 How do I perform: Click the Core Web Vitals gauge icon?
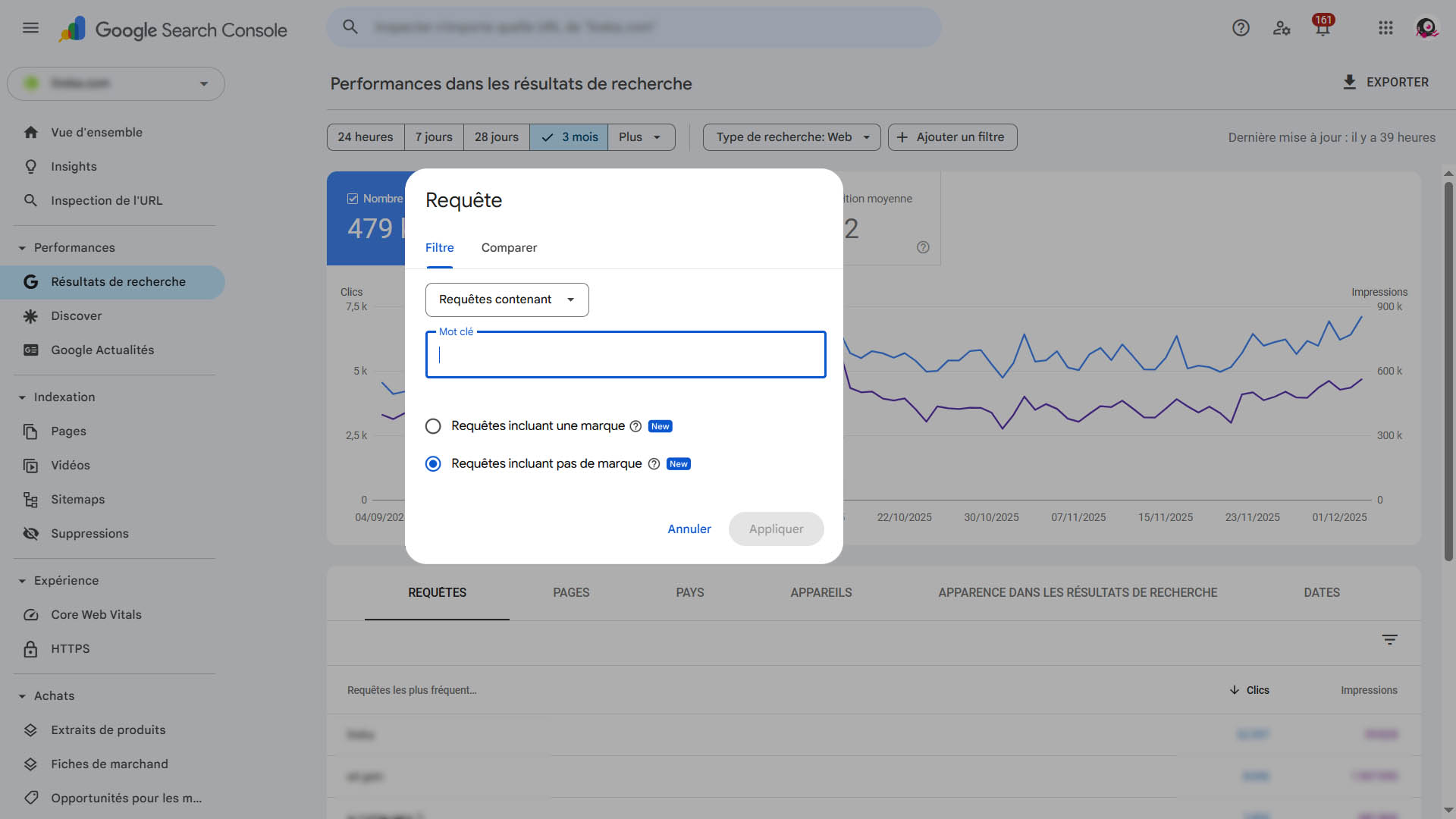pos(30,614)
